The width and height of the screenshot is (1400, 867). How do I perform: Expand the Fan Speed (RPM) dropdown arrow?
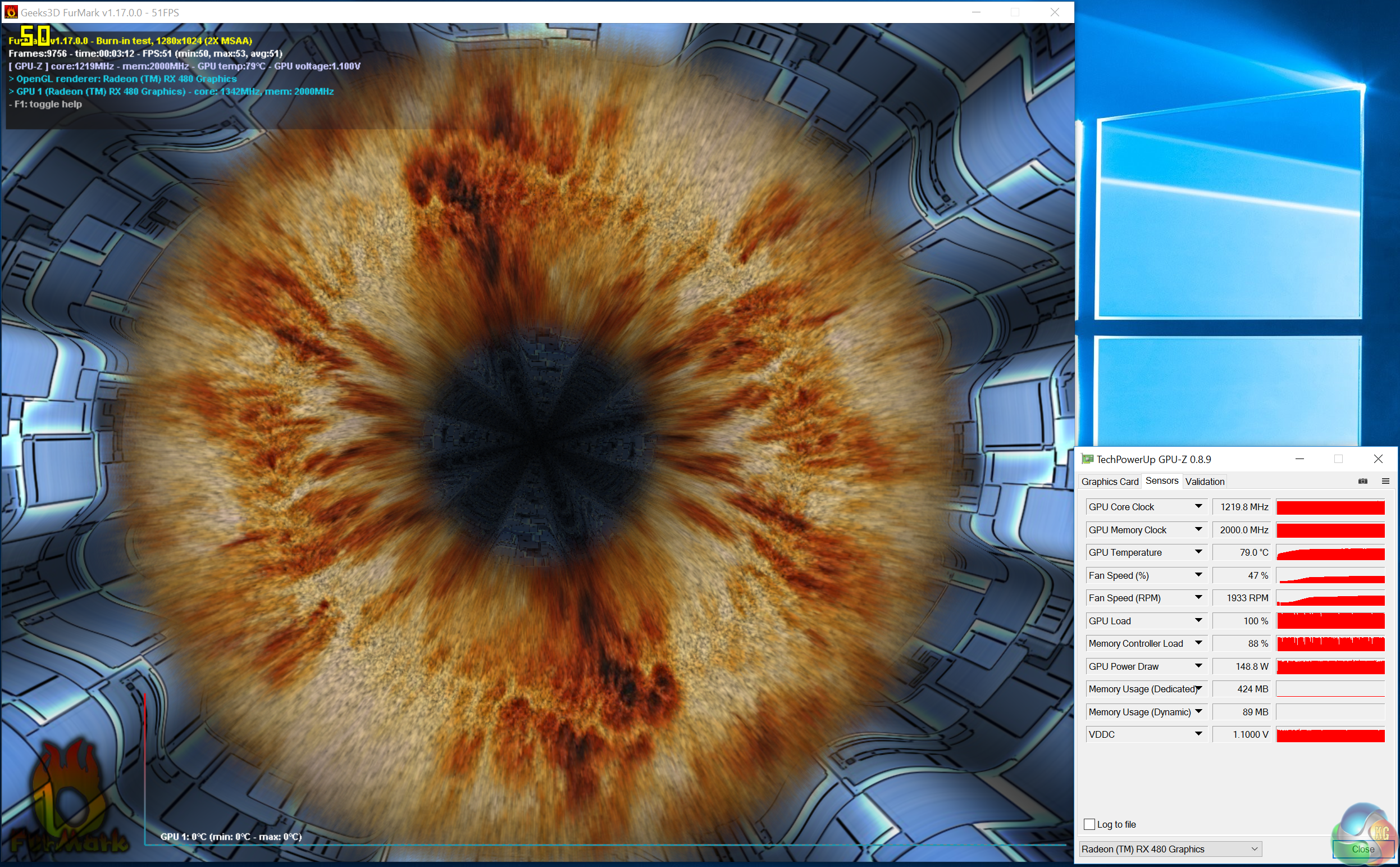click(1198, 597)
